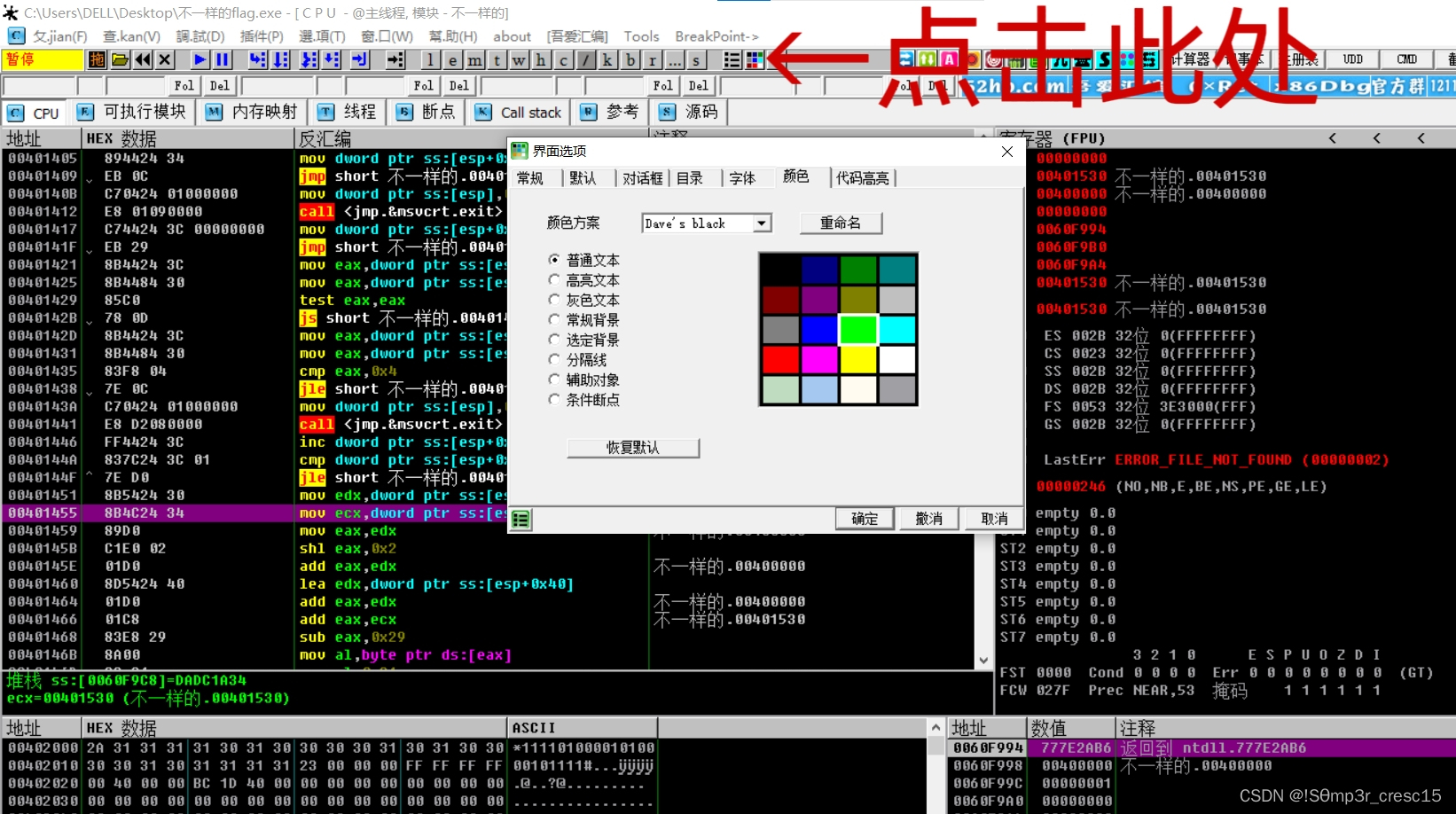The image size is (1456, 814).
Task: Click the debugging options list icon
Action: pos(732,59)
